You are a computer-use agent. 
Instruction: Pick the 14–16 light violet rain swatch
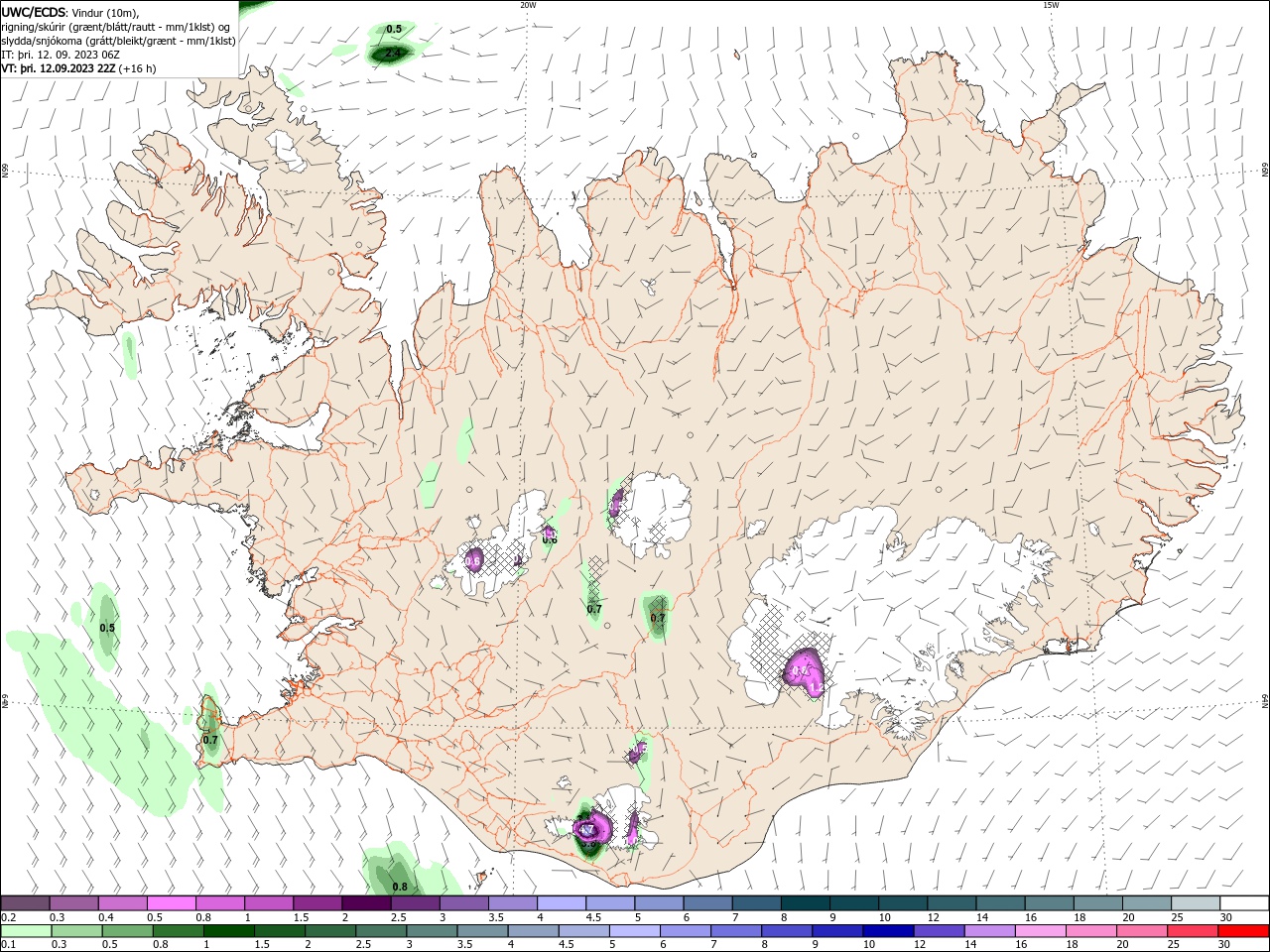(x=990, y=931)
